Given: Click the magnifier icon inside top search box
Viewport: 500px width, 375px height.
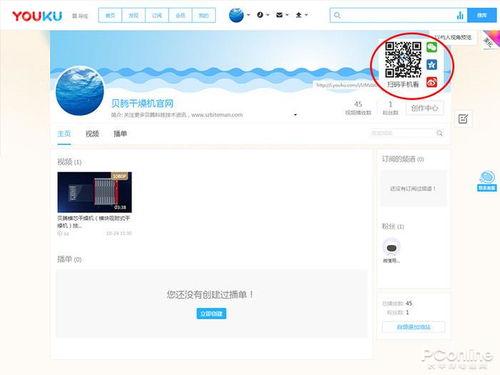Looking at the screenshot, I should (x=337, y=15).
